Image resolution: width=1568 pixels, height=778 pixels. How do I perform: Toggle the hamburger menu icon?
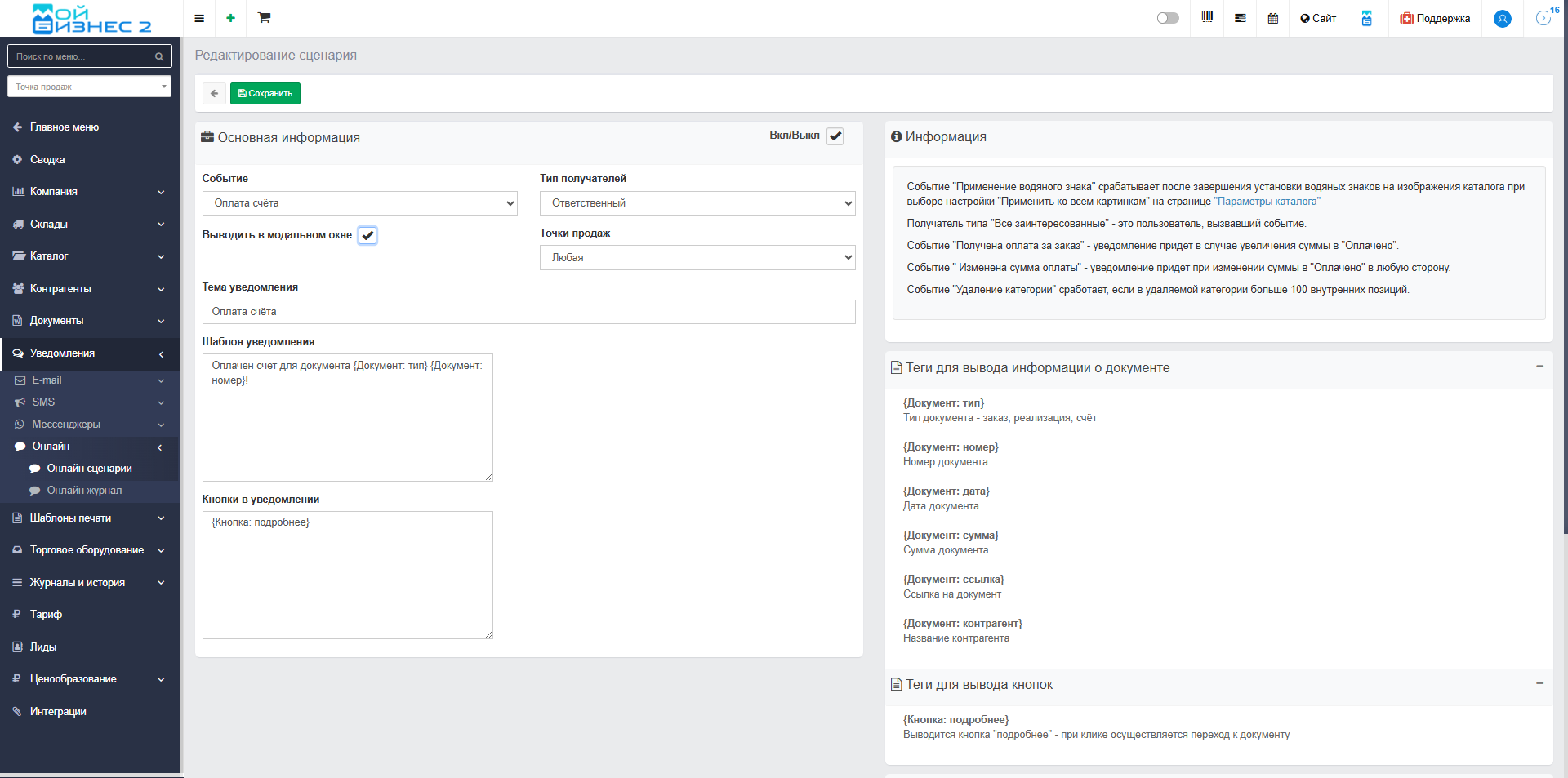tap(199, 18)
